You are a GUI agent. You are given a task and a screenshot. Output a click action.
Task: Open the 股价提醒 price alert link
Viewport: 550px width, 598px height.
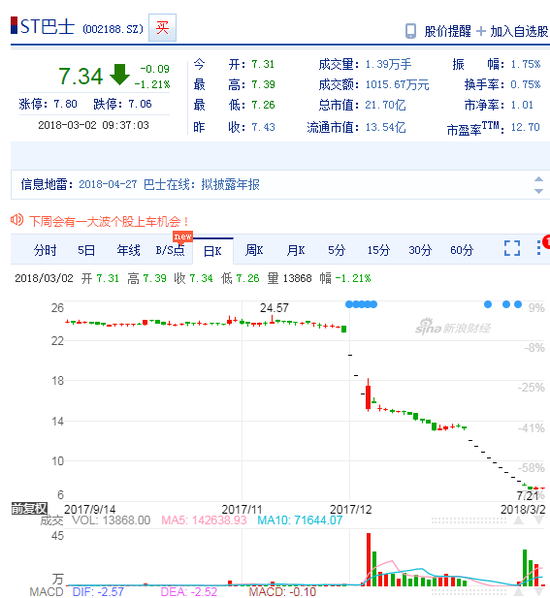(x=447, y=31)
